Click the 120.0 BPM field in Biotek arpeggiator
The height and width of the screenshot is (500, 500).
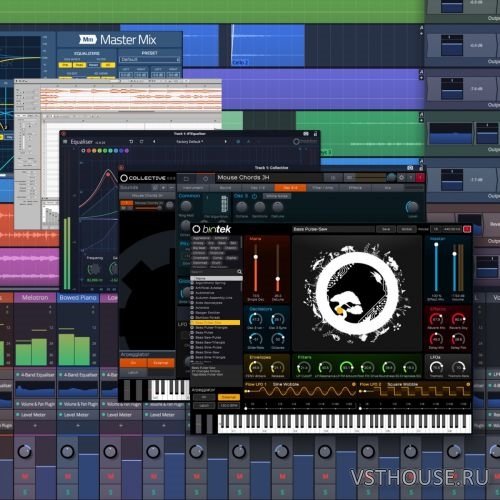point(229,406)
